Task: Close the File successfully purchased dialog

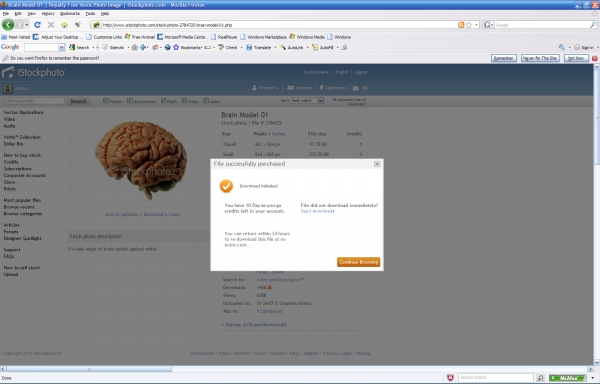Action: click(x=377, y=164)
